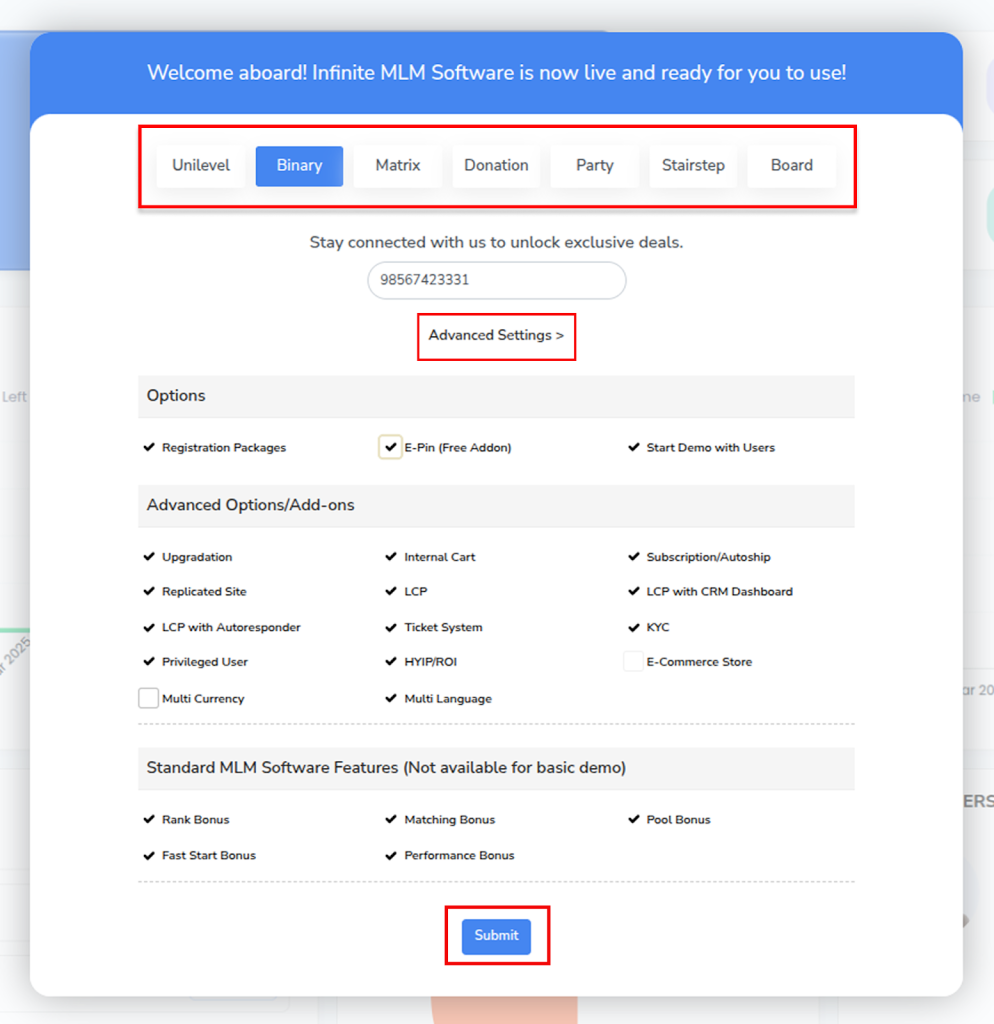Screen dimensions: 994x1024
Task: Disable the Replicated Site add-on
Action: click(x=149, y=592)
